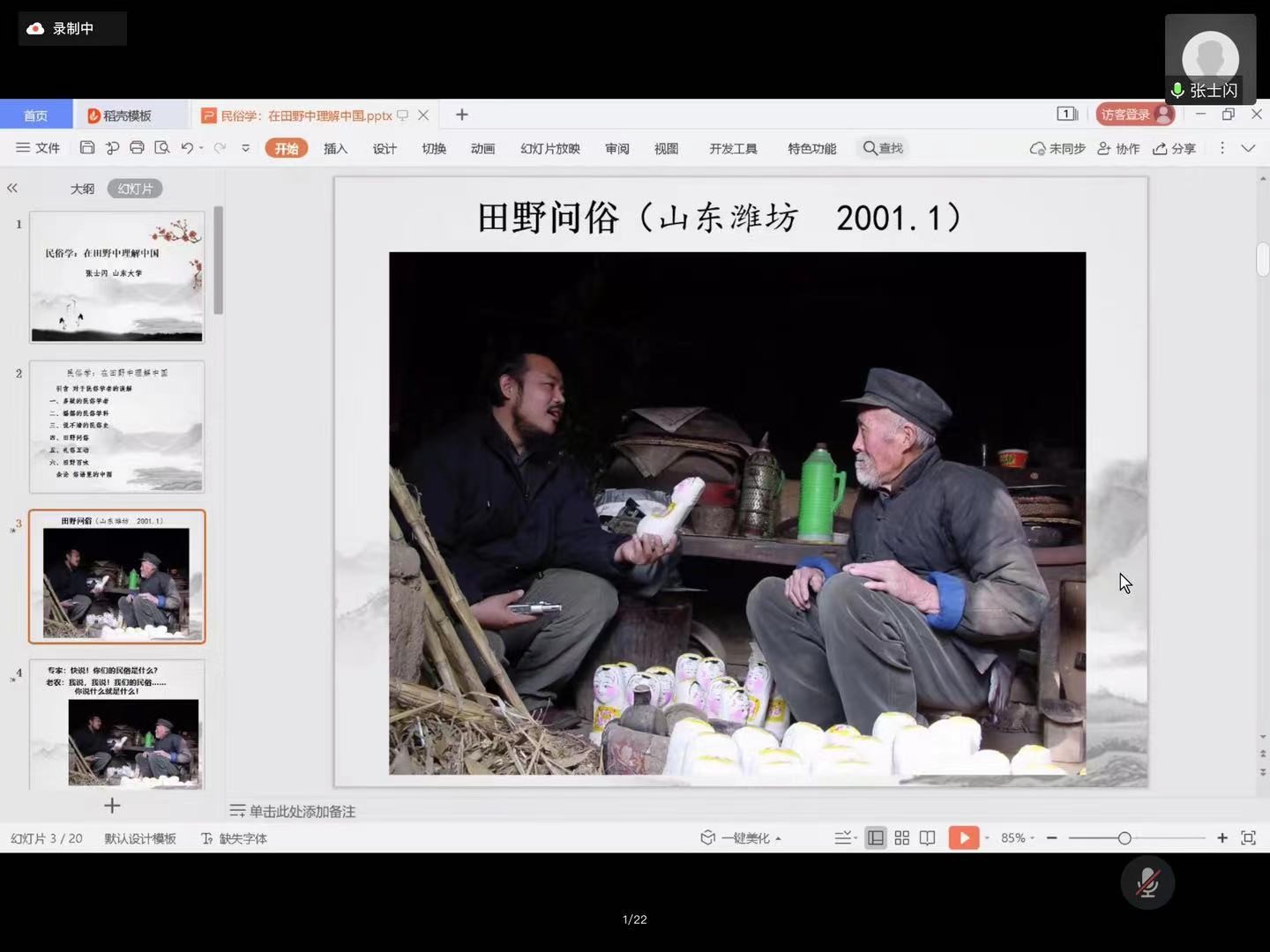The width and height of the screenshot is (1270, 952).
Task: Open the 查找 search box
Action: coord(884,148)
